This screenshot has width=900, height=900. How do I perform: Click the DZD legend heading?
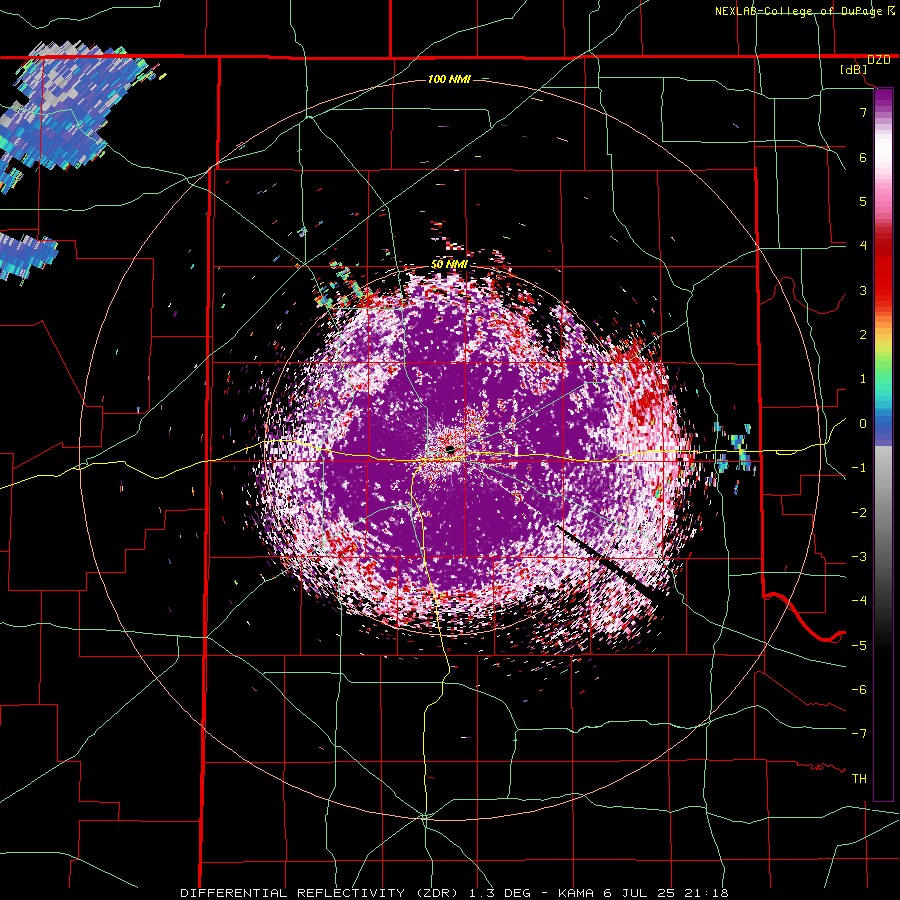pyautogui.click(x=879, y=60)
